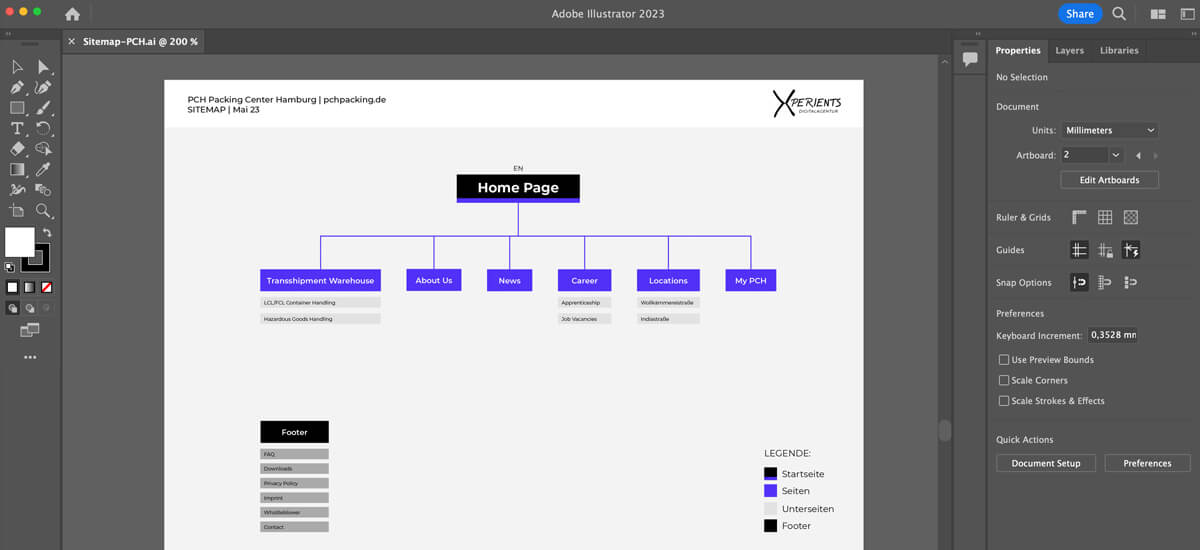Select the Eraser tool
Screen dimensions: 1200x550
[x=17, y=149]
